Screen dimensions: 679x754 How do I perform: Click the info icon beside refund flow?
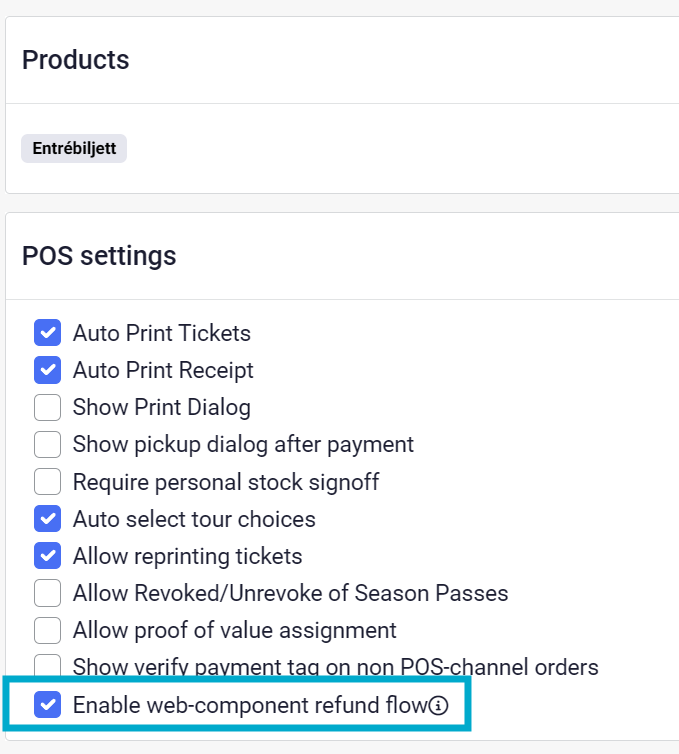tap(439, 706)
